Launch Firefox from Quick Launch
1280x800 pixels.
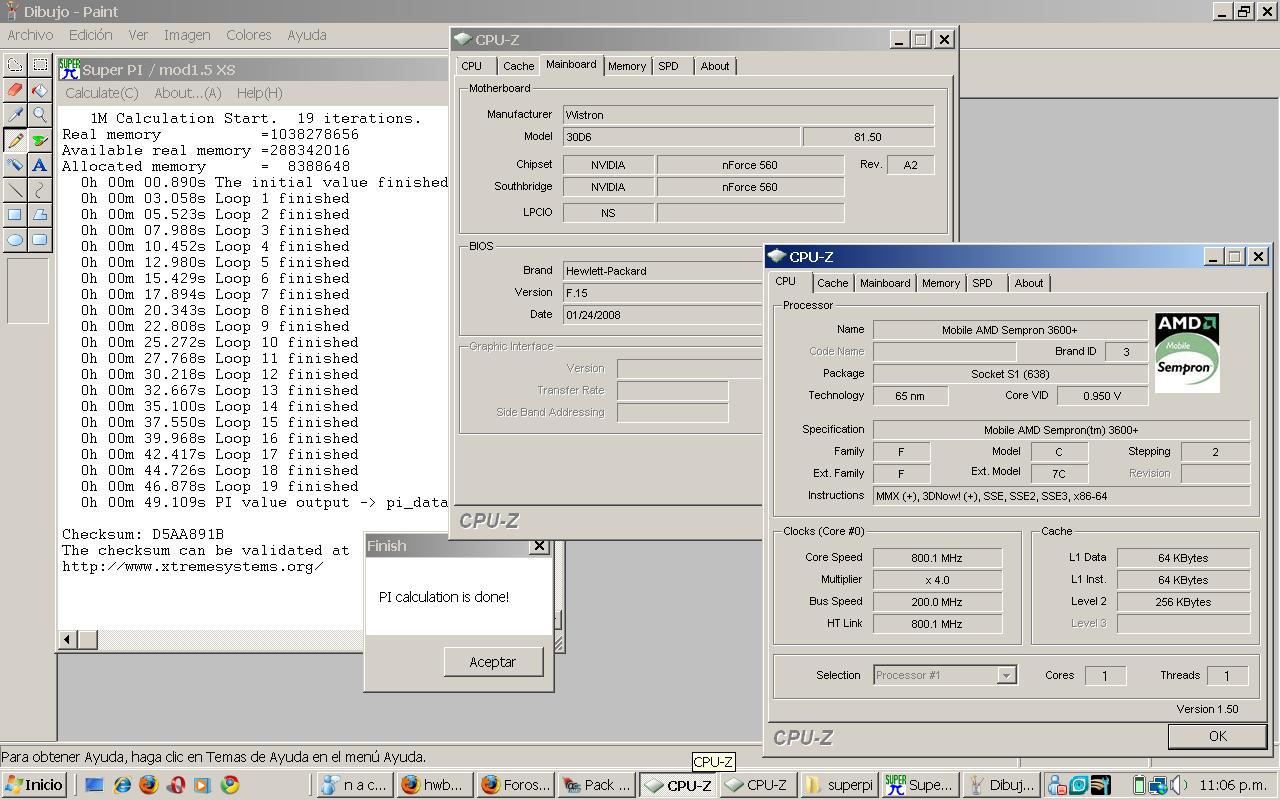(x=149, y=785)
